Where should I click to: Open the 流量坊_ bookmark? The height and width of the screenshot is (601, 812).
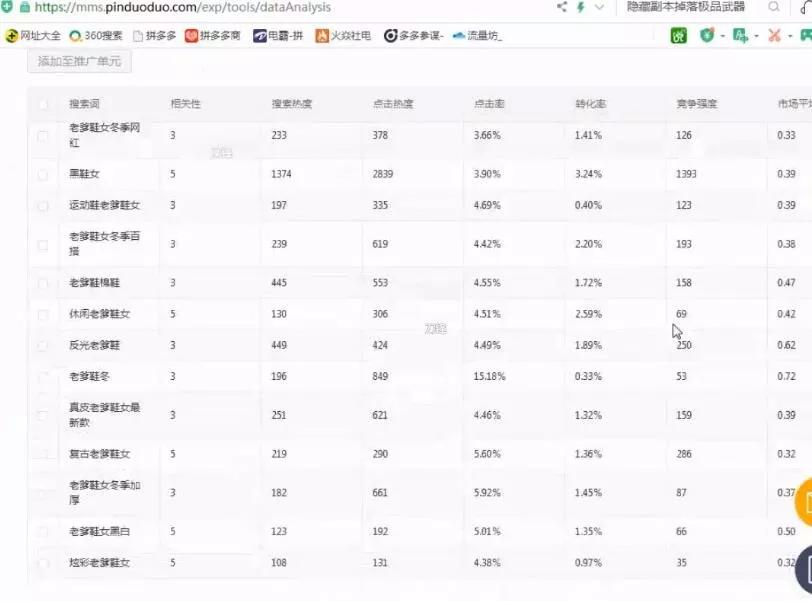click(477, 35)
